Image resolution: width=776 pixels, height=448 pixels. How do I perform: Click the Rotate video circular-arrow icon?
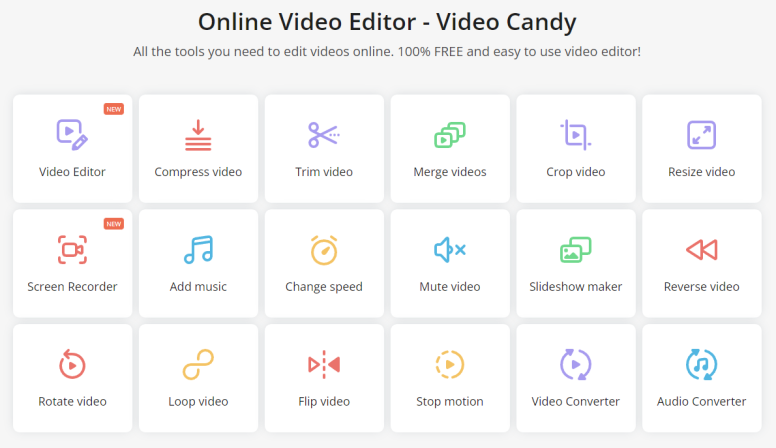click(x=72, y=364)
